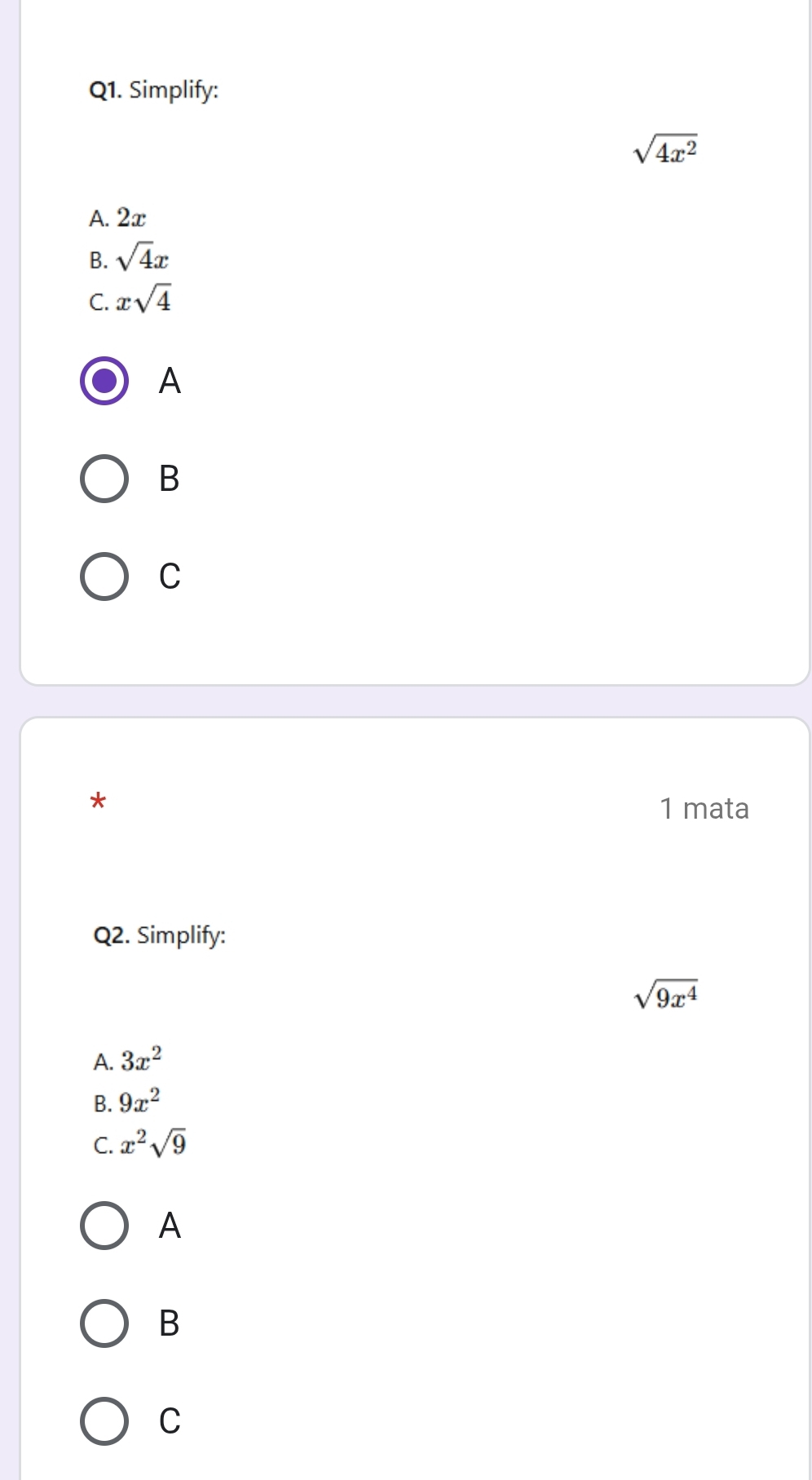Choose radio circle C under Q2

104,1420
